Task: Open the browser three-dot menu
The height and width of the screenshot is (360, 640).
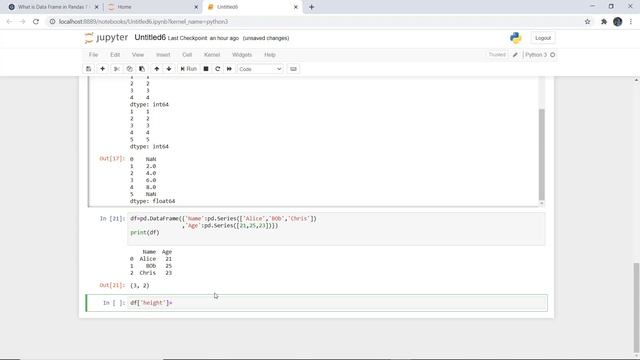Action: pyautogui.click(x=631, y=22)
